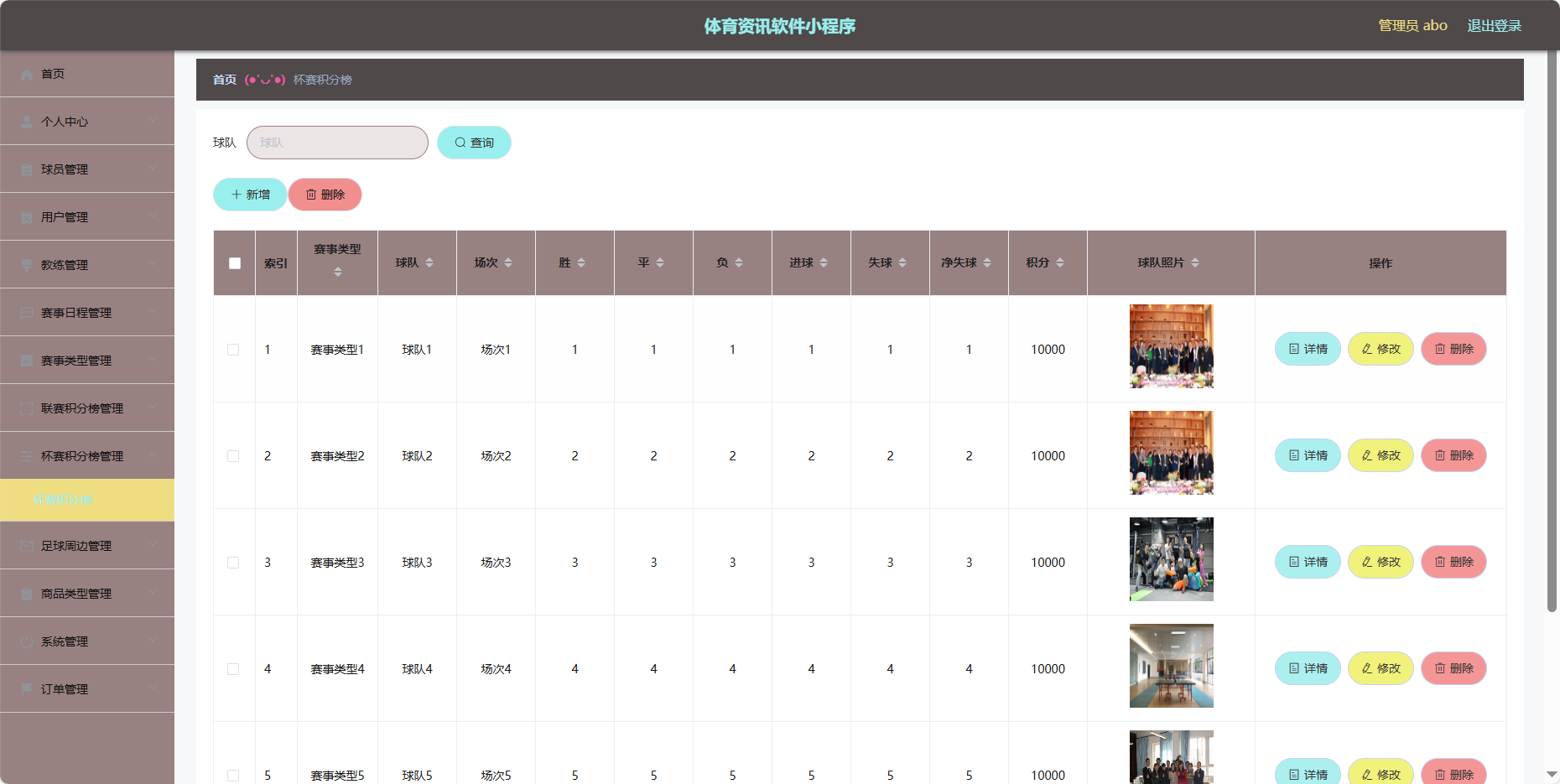Select the highlighted 杯赛积分榜 submenu item

point(87,500)
